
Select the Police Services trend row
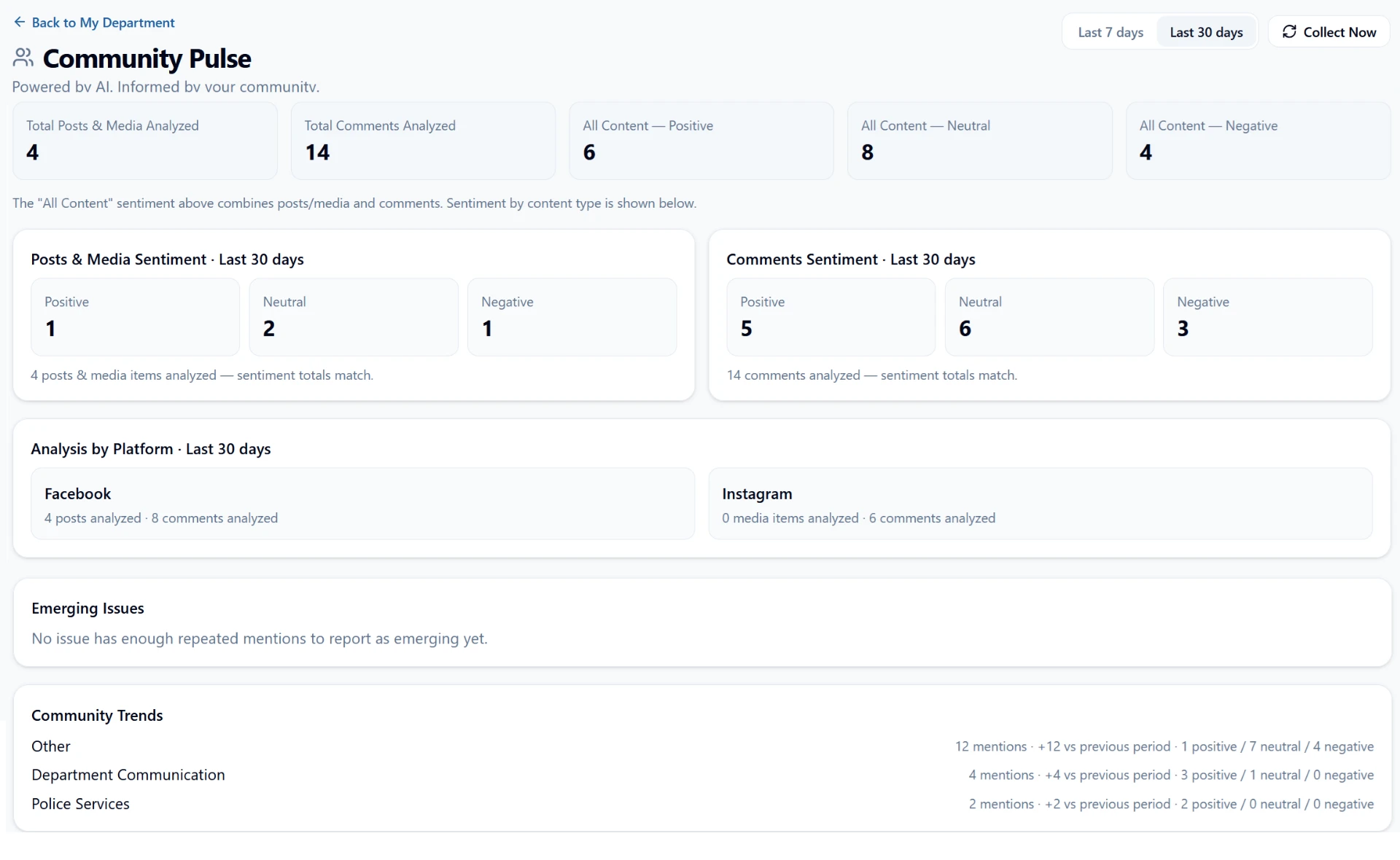702,804
